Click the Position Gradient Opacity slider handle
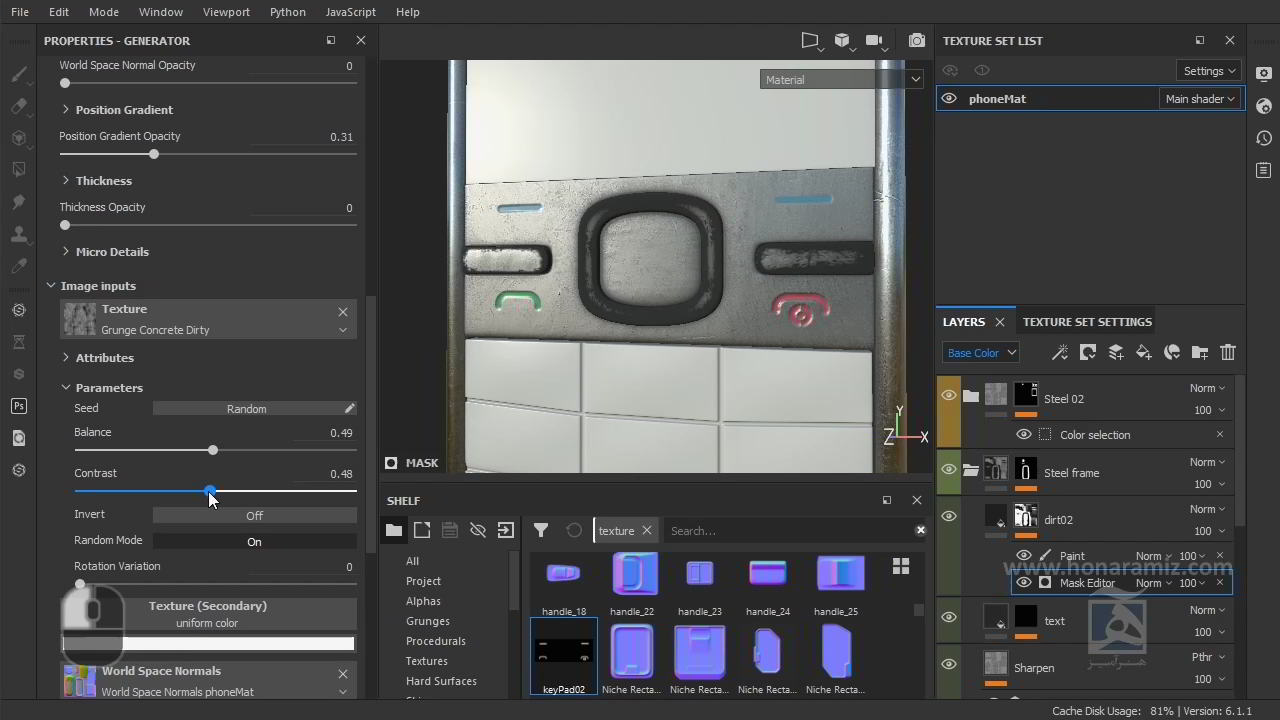 click(154, 154)
